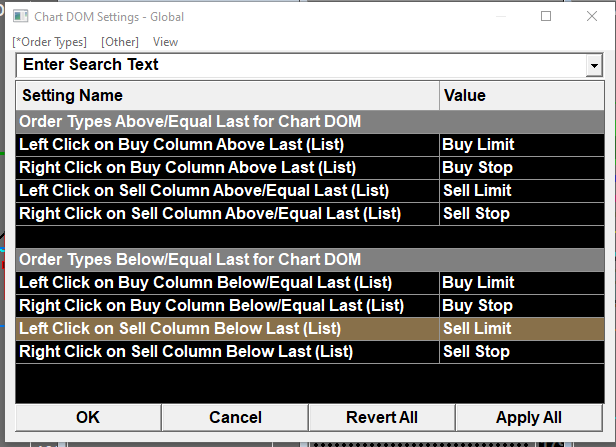
Task: Open the Other menu
Action: [120, 42]
